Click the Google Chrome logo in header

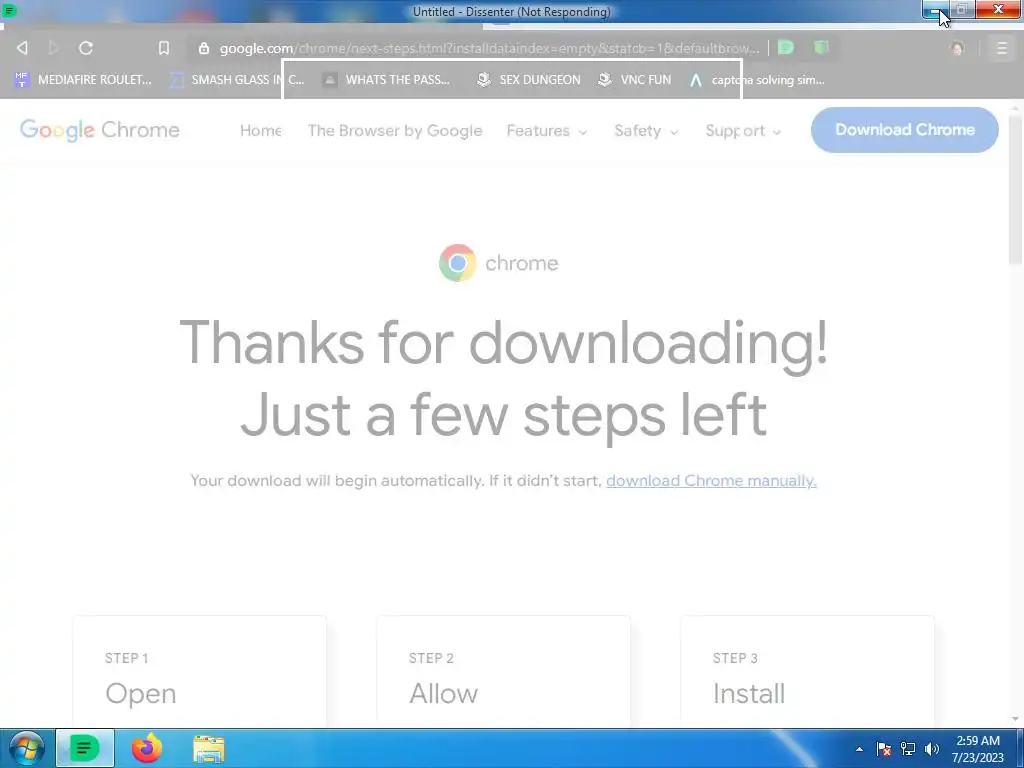[100, 130]
